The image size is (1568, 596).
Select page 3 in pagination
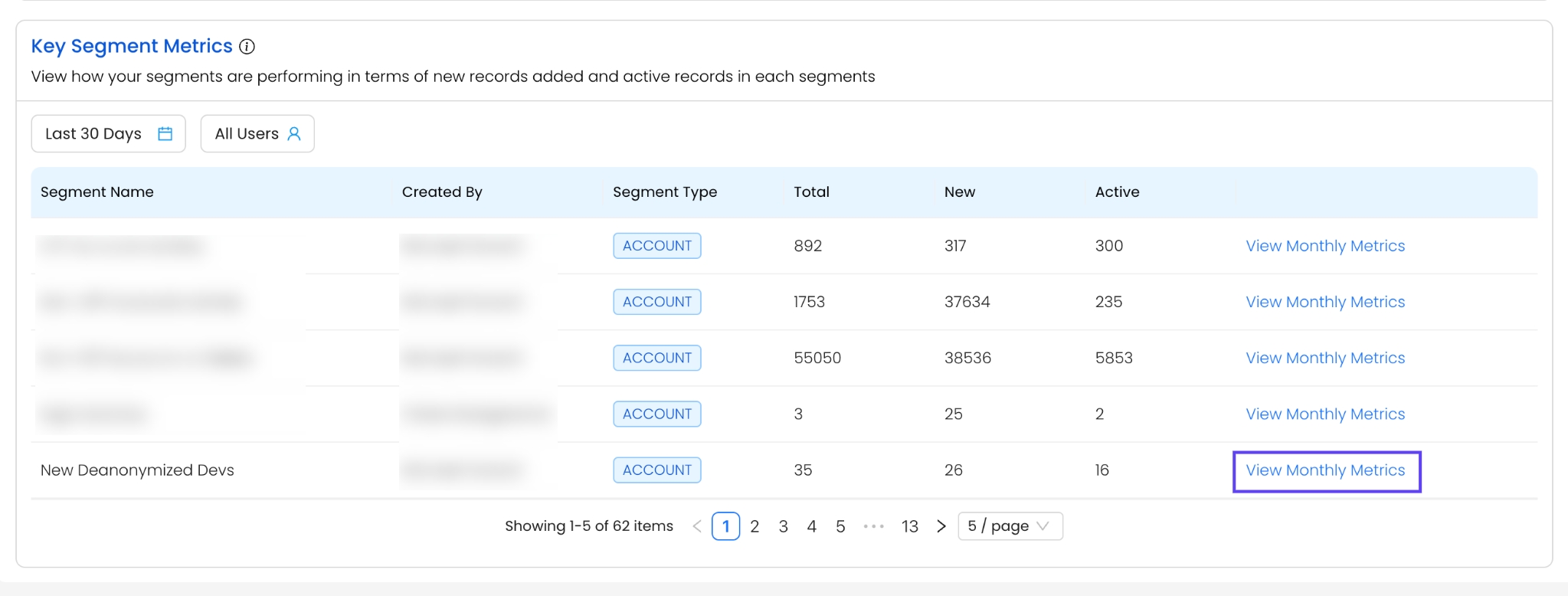[783, 526]
